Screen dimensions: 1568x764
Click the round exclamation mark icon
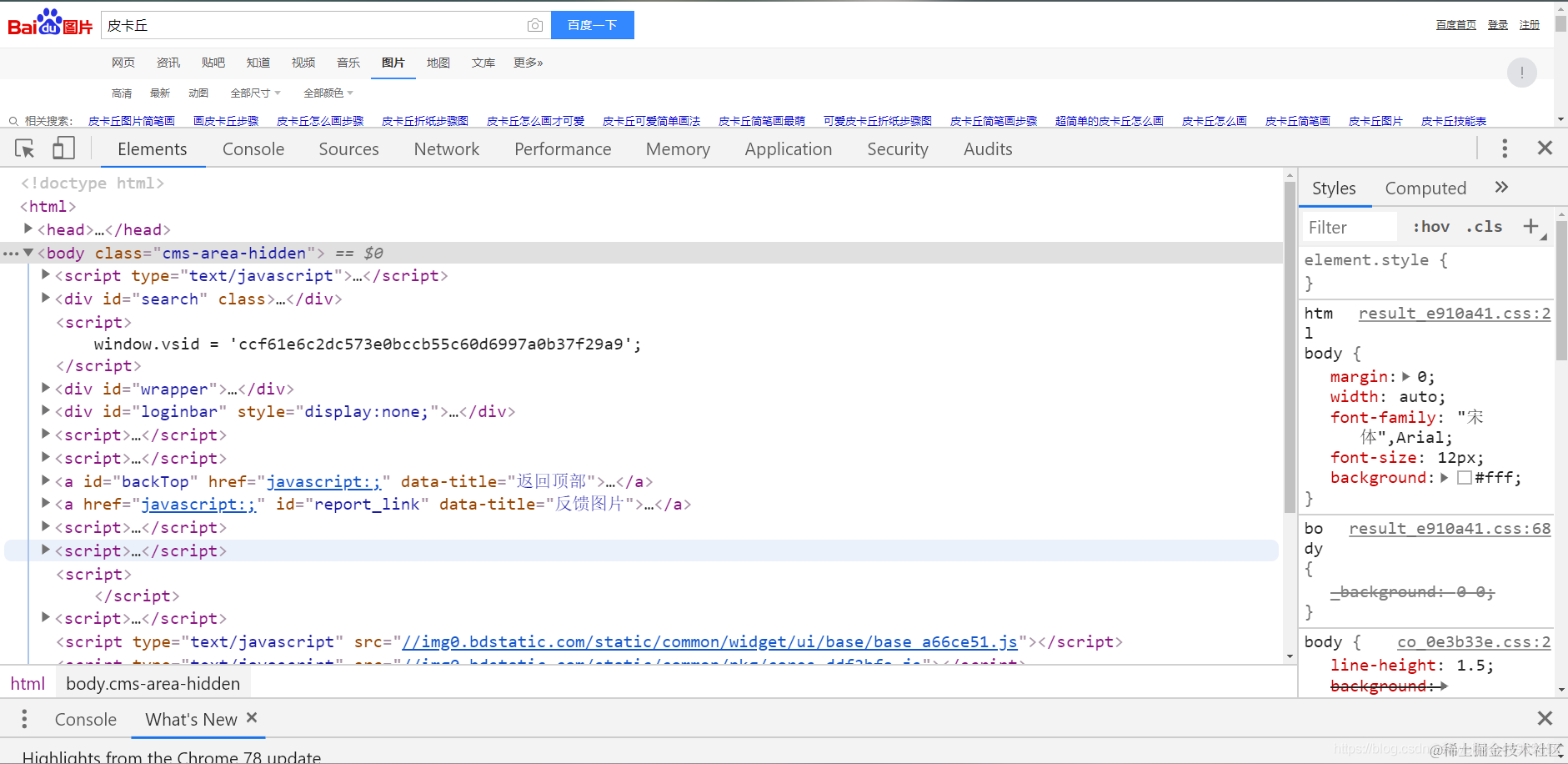(1521, 73)
